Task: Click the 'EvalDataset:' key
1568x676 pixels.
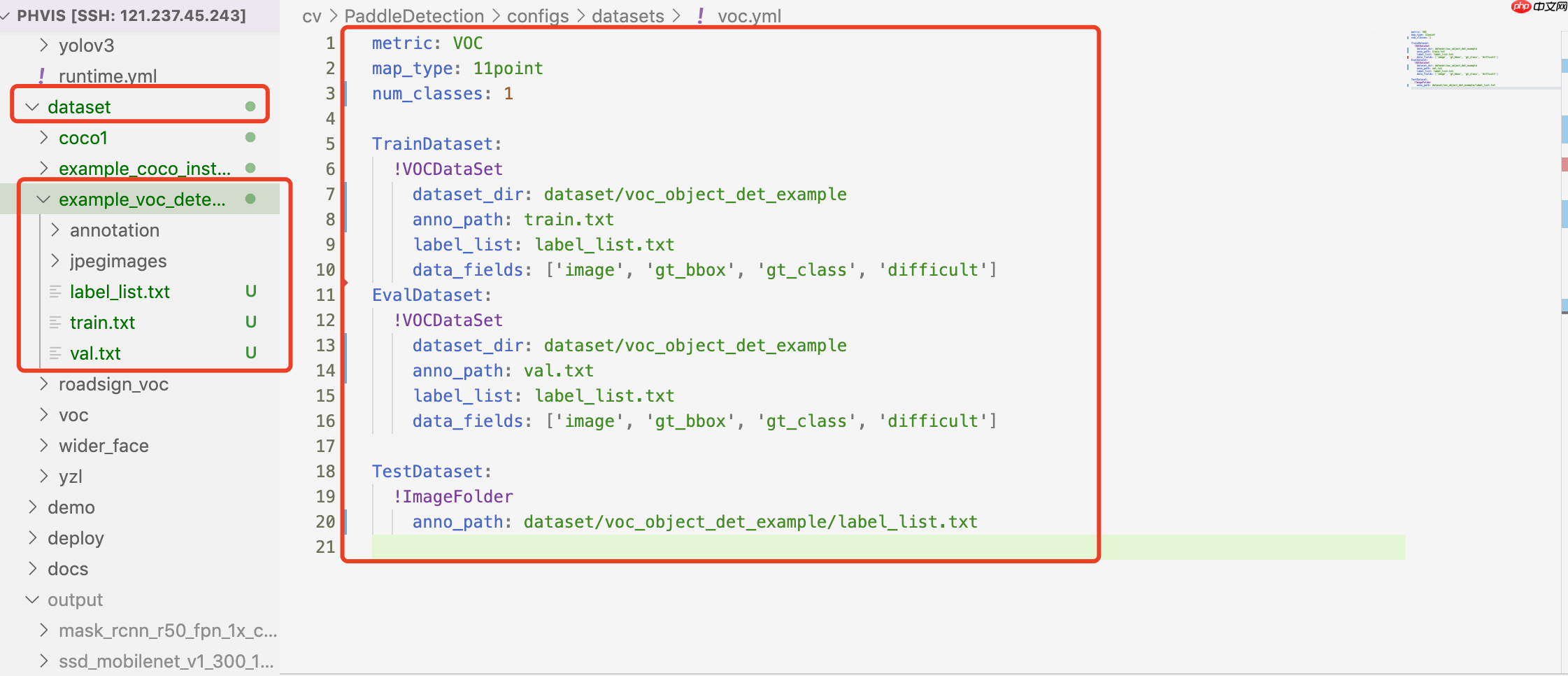Action: point(432,295)
